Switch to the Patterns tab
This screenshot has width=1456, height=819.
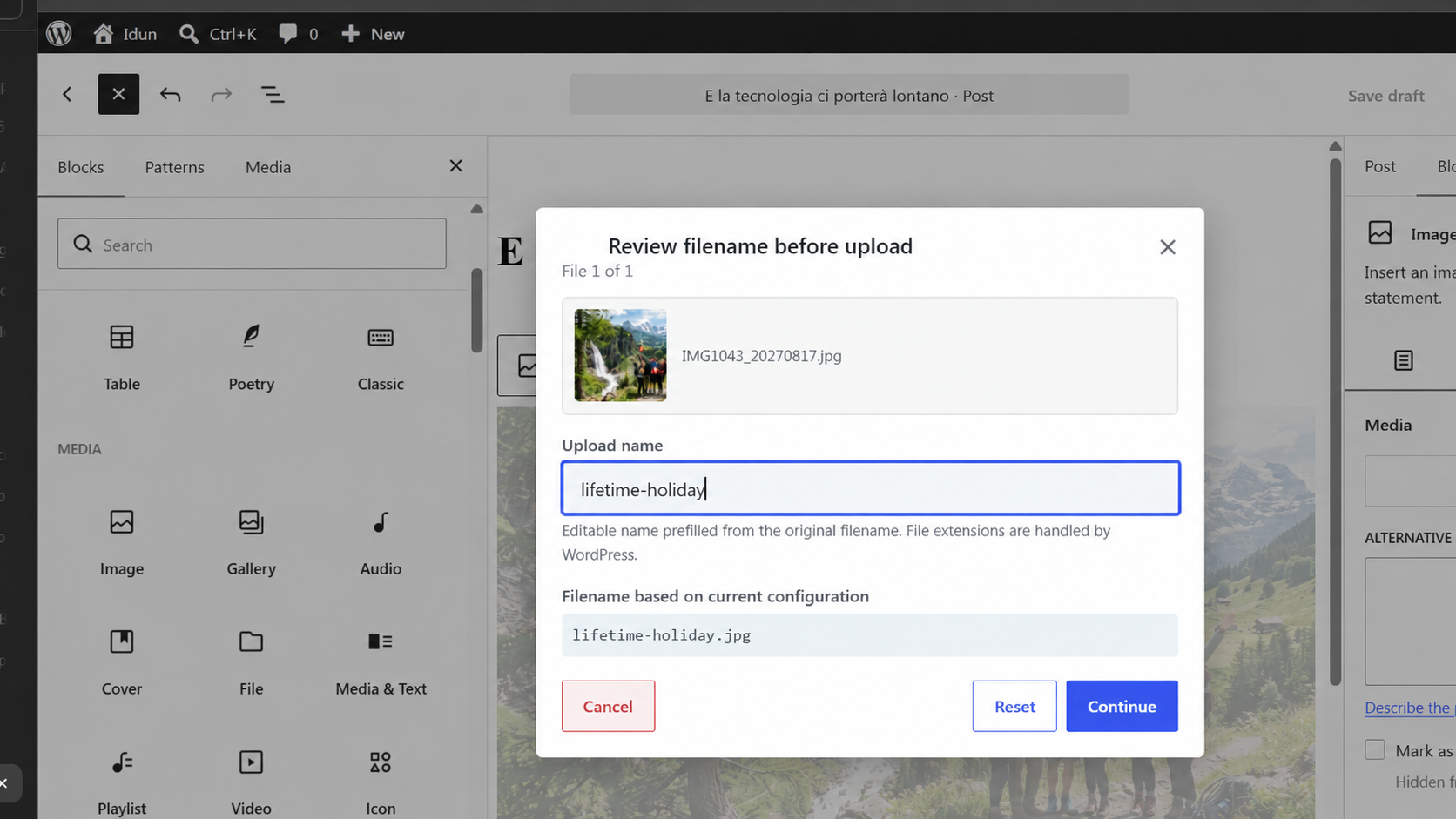pos(174,167)
